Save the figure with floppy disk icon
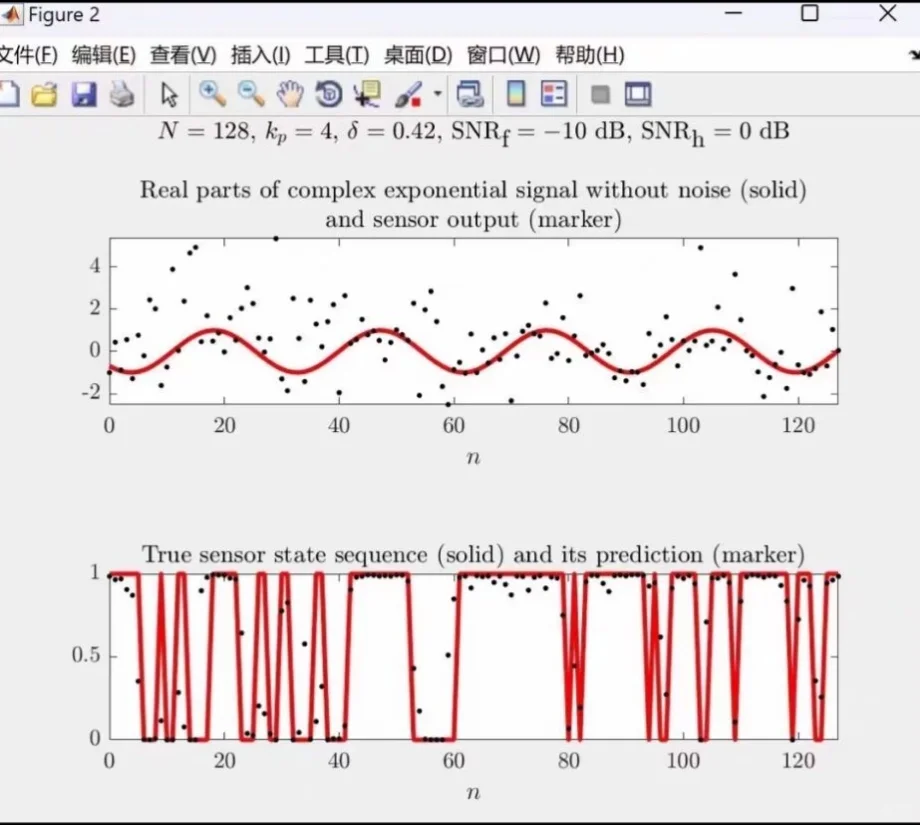Image resolution: width=920 pixels, height=825 pixels. [84, 94]
